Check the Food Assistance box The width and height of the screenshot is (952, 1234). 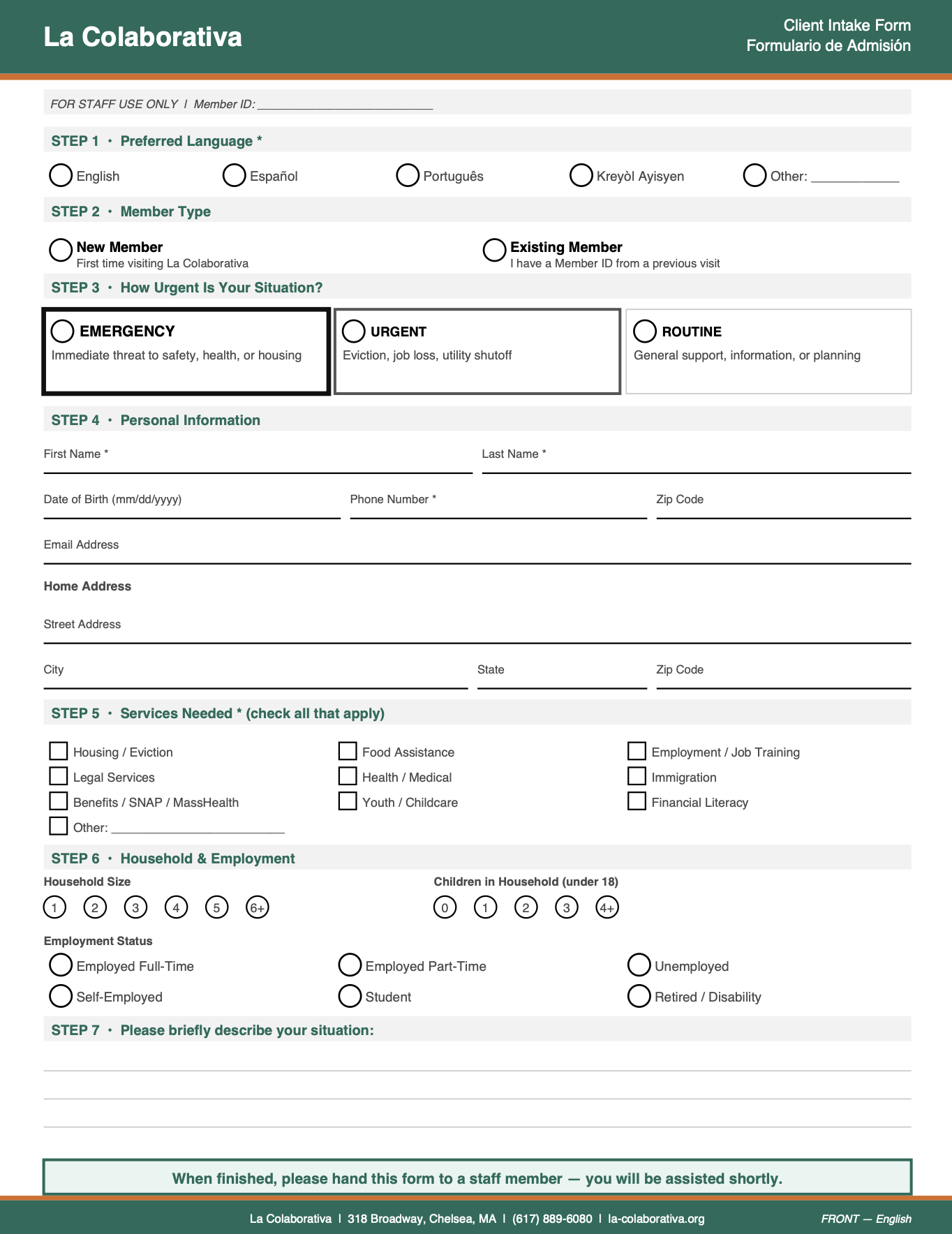pyautogui.click(x=348, y=751)
